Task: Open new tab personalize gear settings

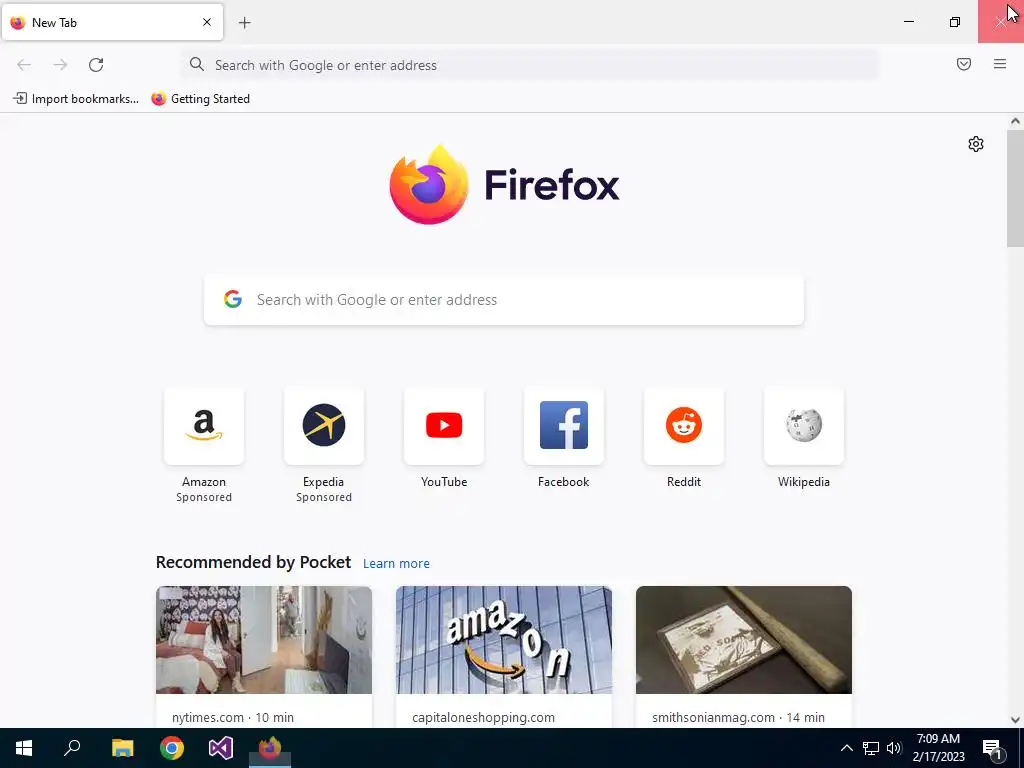Action: [x=976, y=144]
